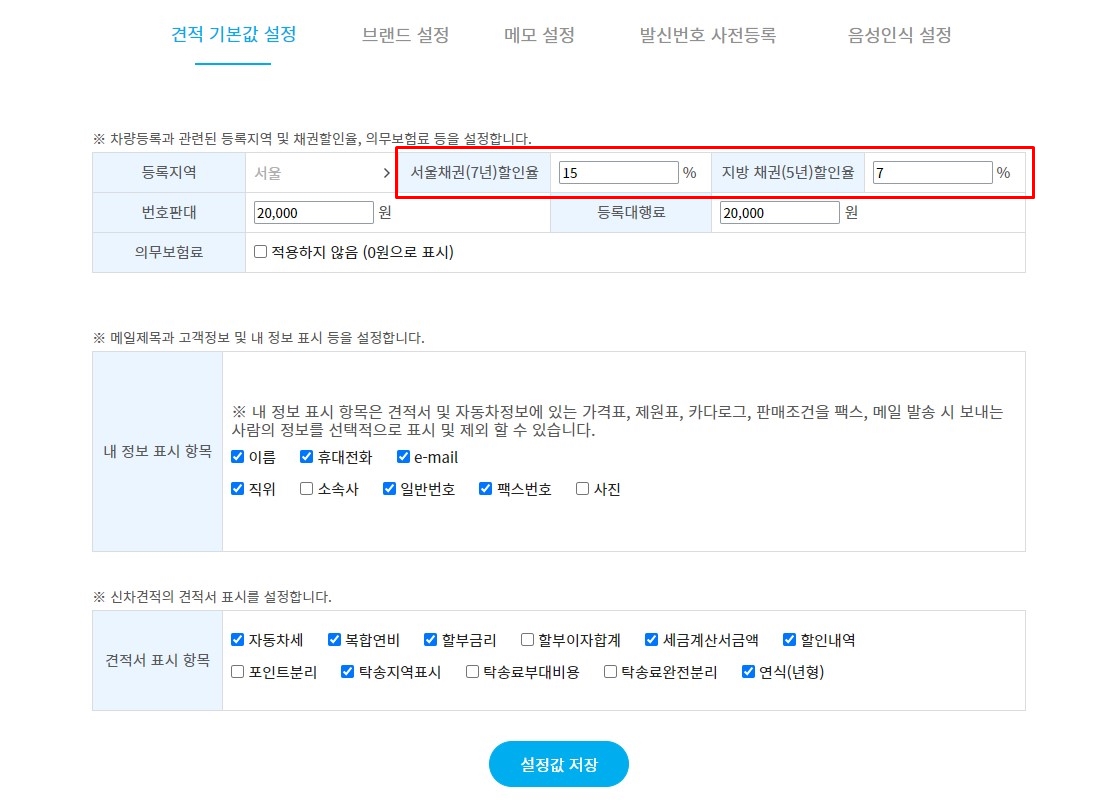Click the 견적서 표시 항목 label
The width and height of the screenshot is (1105, 808).
[x=157, y=659]
